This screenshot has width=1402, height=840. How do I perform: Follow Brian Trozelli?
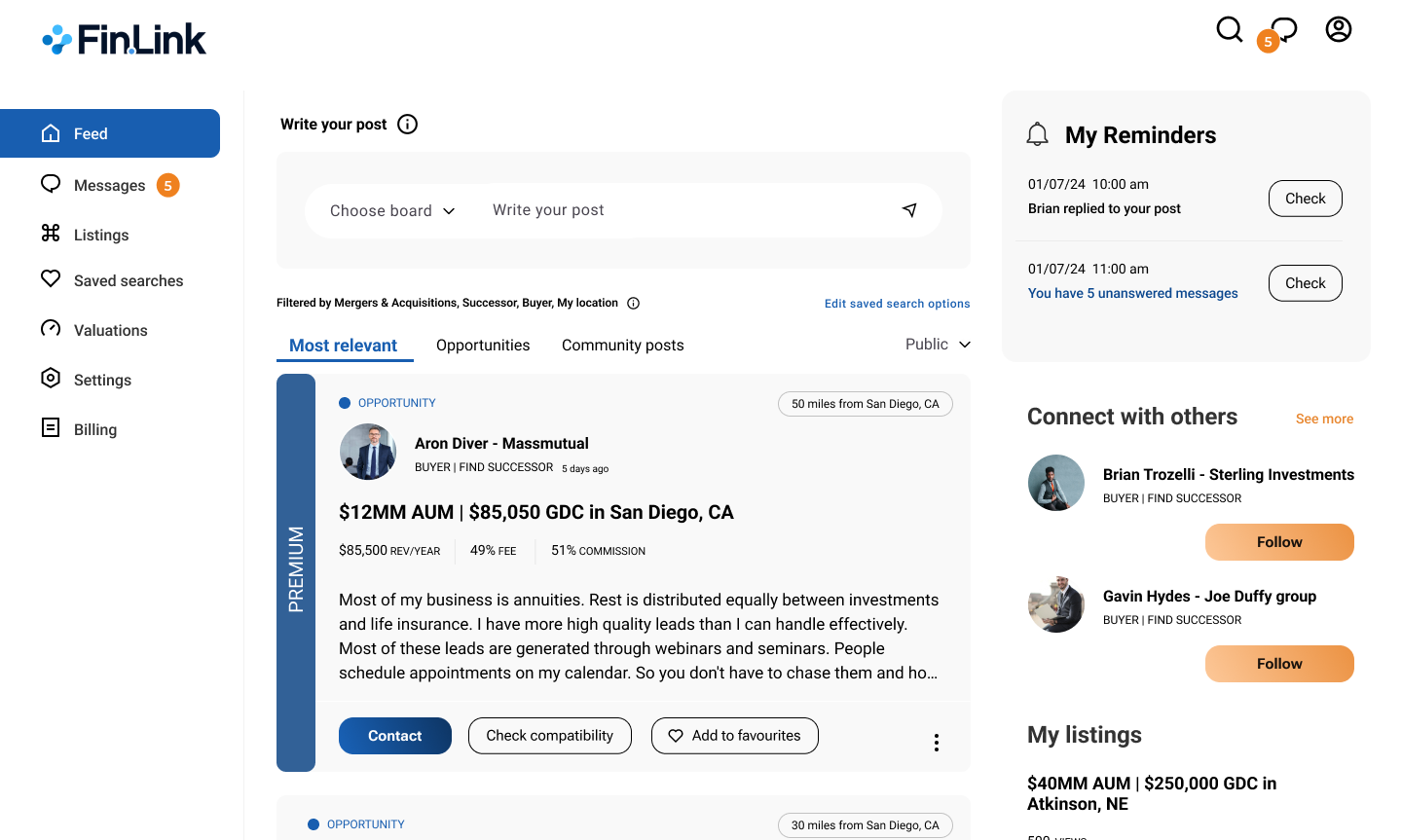(x=1278, y=542)
